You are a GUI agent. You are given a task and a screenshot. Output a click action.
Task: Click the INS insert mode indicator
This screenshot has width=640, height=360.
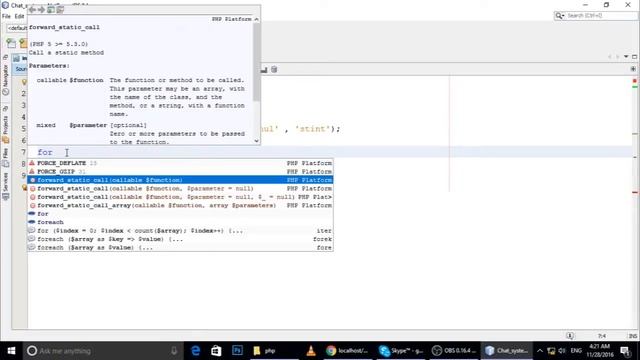[633, 336]
